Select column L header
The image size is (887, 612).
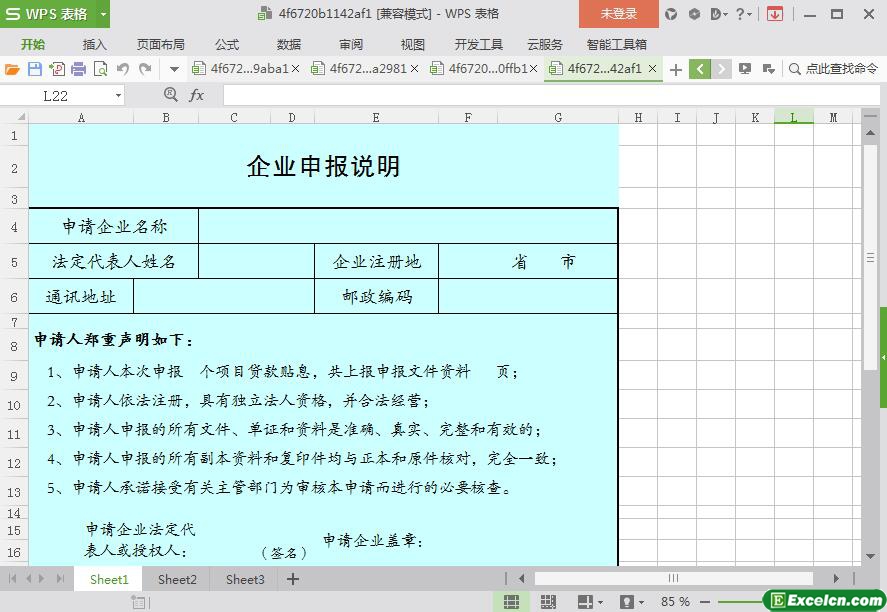pos(793,117)
